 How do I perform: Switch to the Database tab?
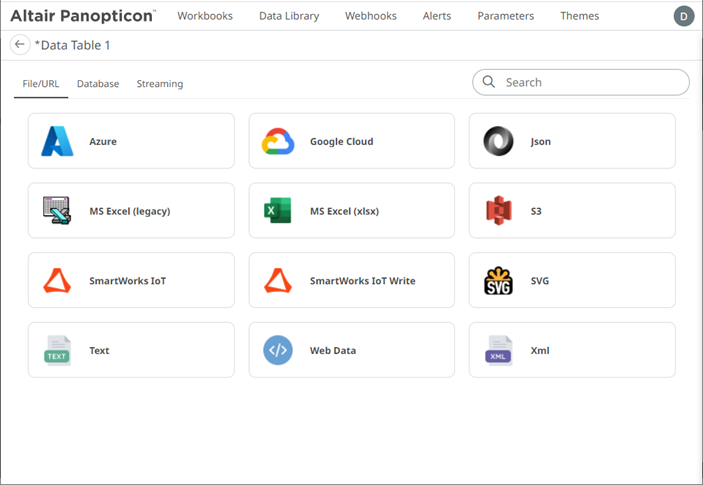pyautogui.click(x=98, y=84)
